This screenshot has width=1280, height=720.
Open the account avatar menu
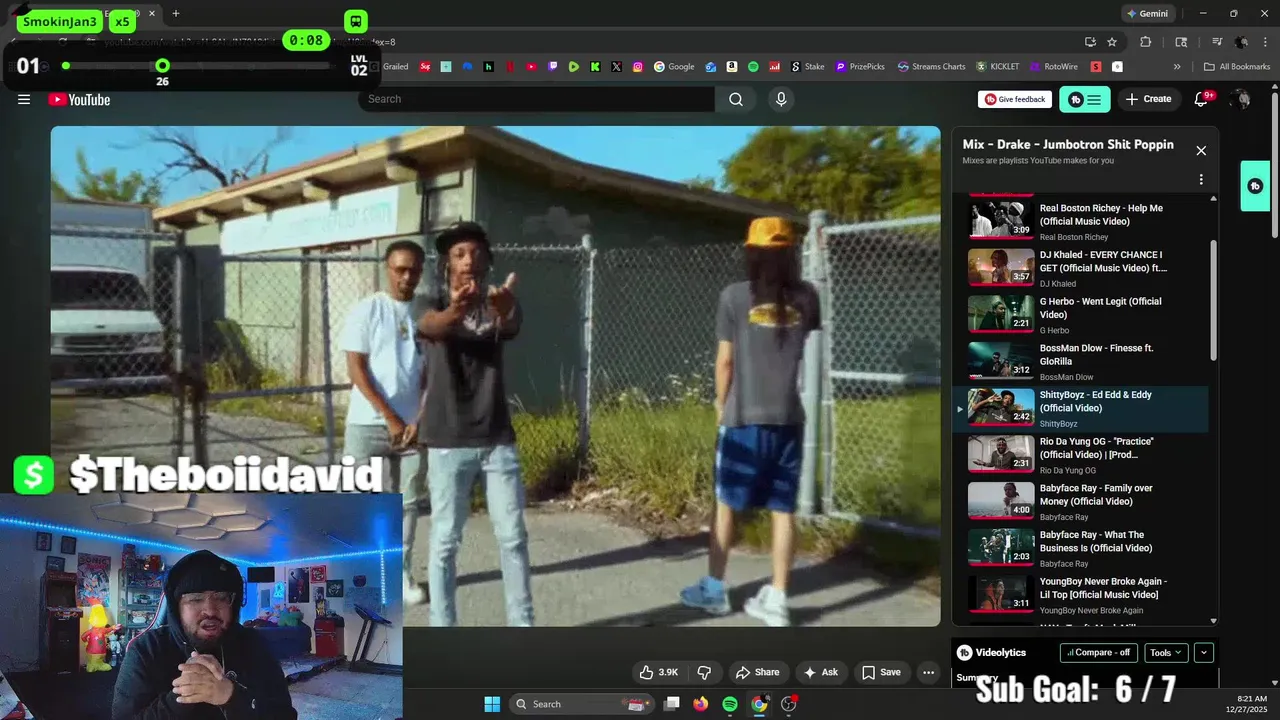coord(1241,99)
